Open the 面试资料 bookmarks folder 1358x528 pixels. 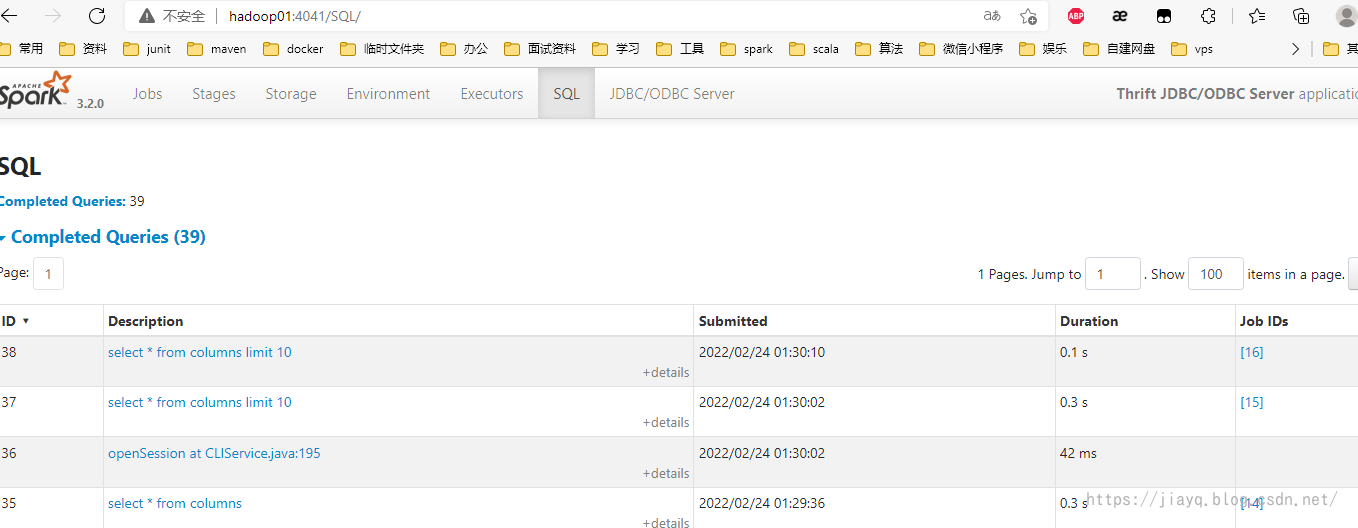tap(540, 48)
